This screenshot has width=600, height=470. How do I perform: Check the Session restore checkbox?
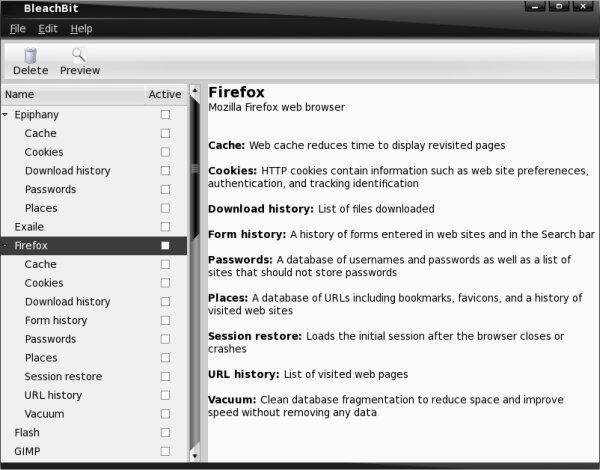[x=165, y=376]
